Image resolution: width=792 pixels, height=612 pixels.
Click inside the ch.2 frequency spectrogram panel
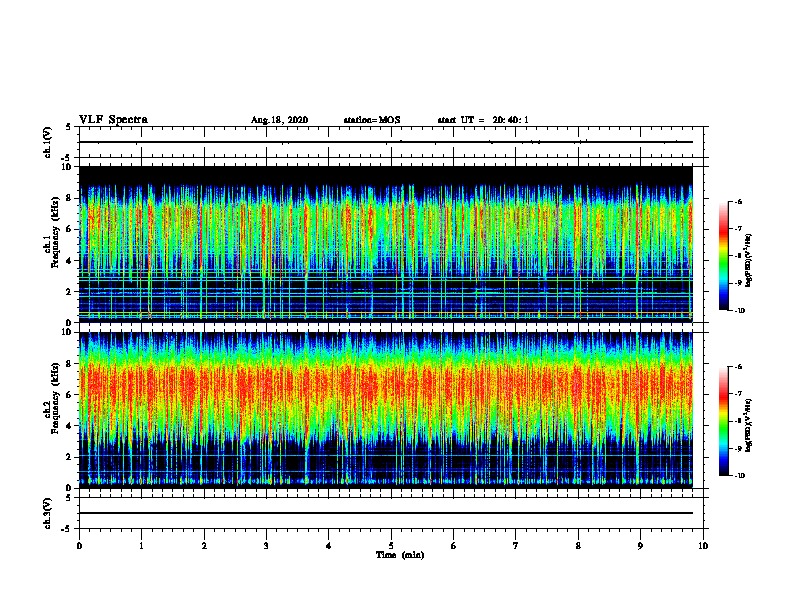point(386,410)
